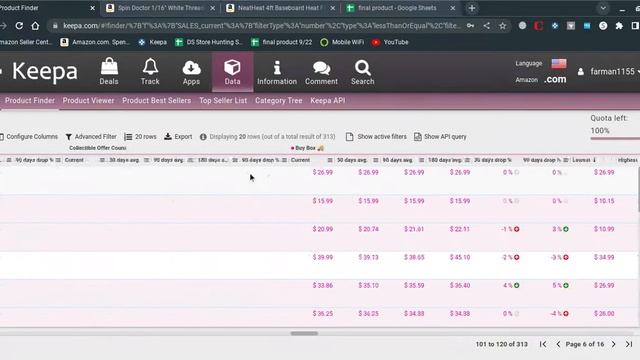Switch to final product Google Sheets tab
The width and height of the screenshot is (640, 360).
point(397,8)
